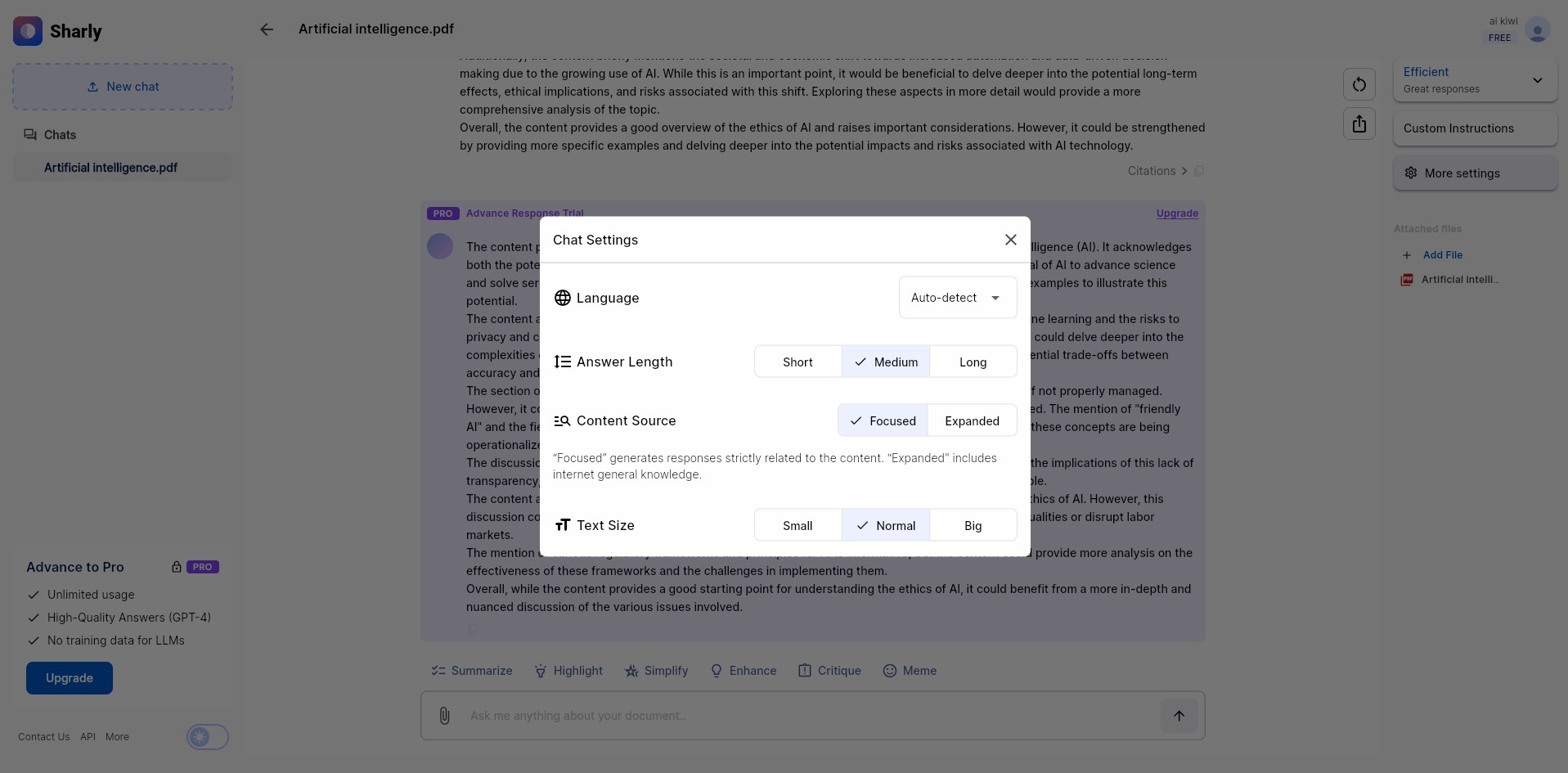Click the share/export icon
Viewport: 1568px width, 773px height.
coord(1359,124)
